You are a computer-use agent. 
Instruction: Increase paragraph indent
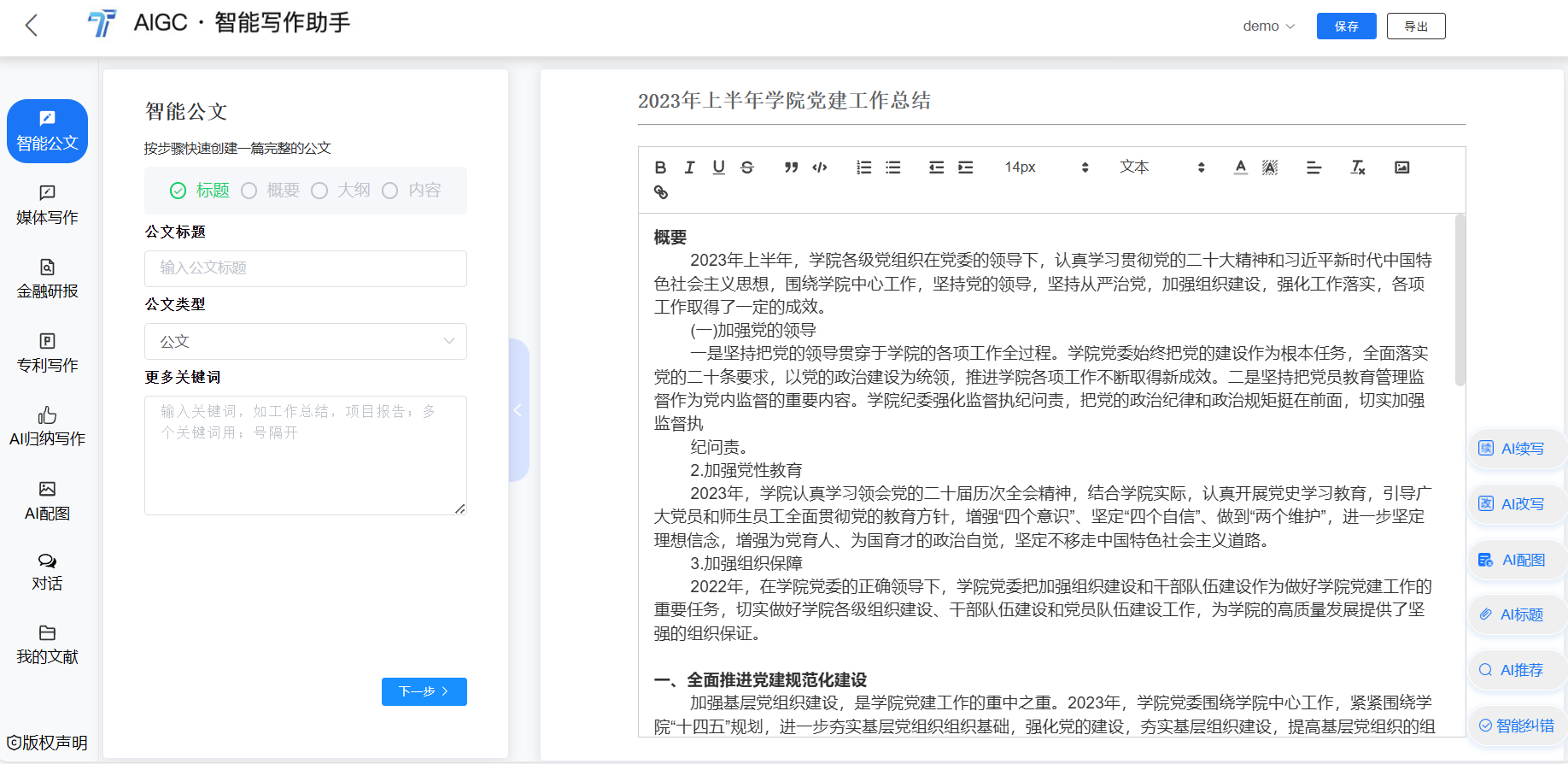coord(966,167)
